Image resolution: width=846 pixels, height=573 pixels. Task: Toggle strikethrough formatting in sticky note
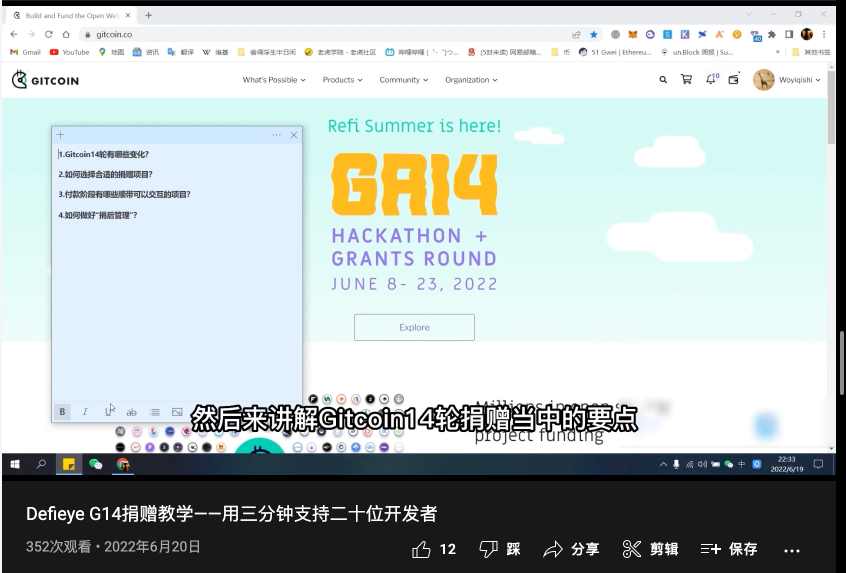(x=131, y=412)
